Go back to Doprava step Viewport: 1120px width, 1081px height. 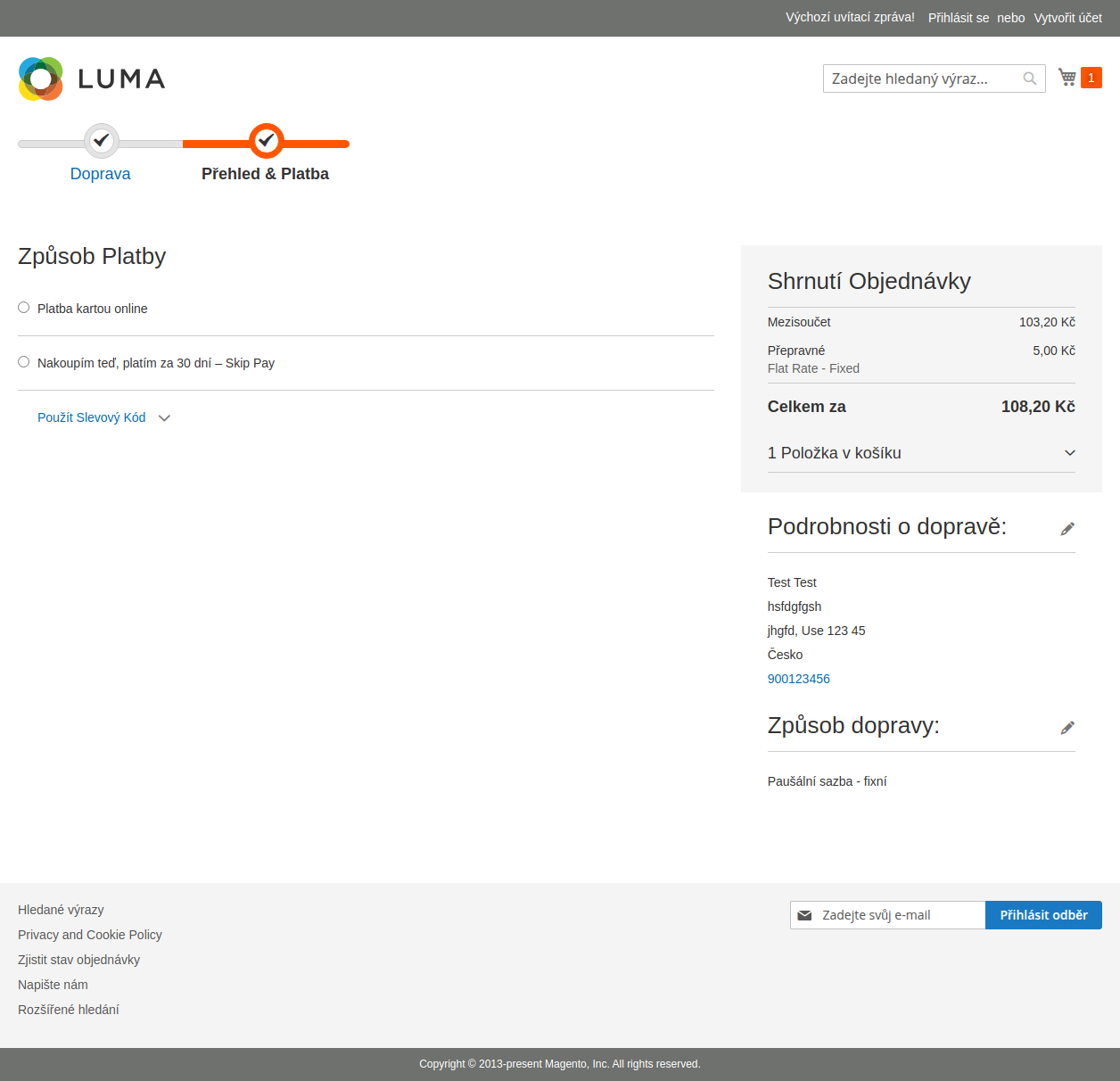coord(100,174)
